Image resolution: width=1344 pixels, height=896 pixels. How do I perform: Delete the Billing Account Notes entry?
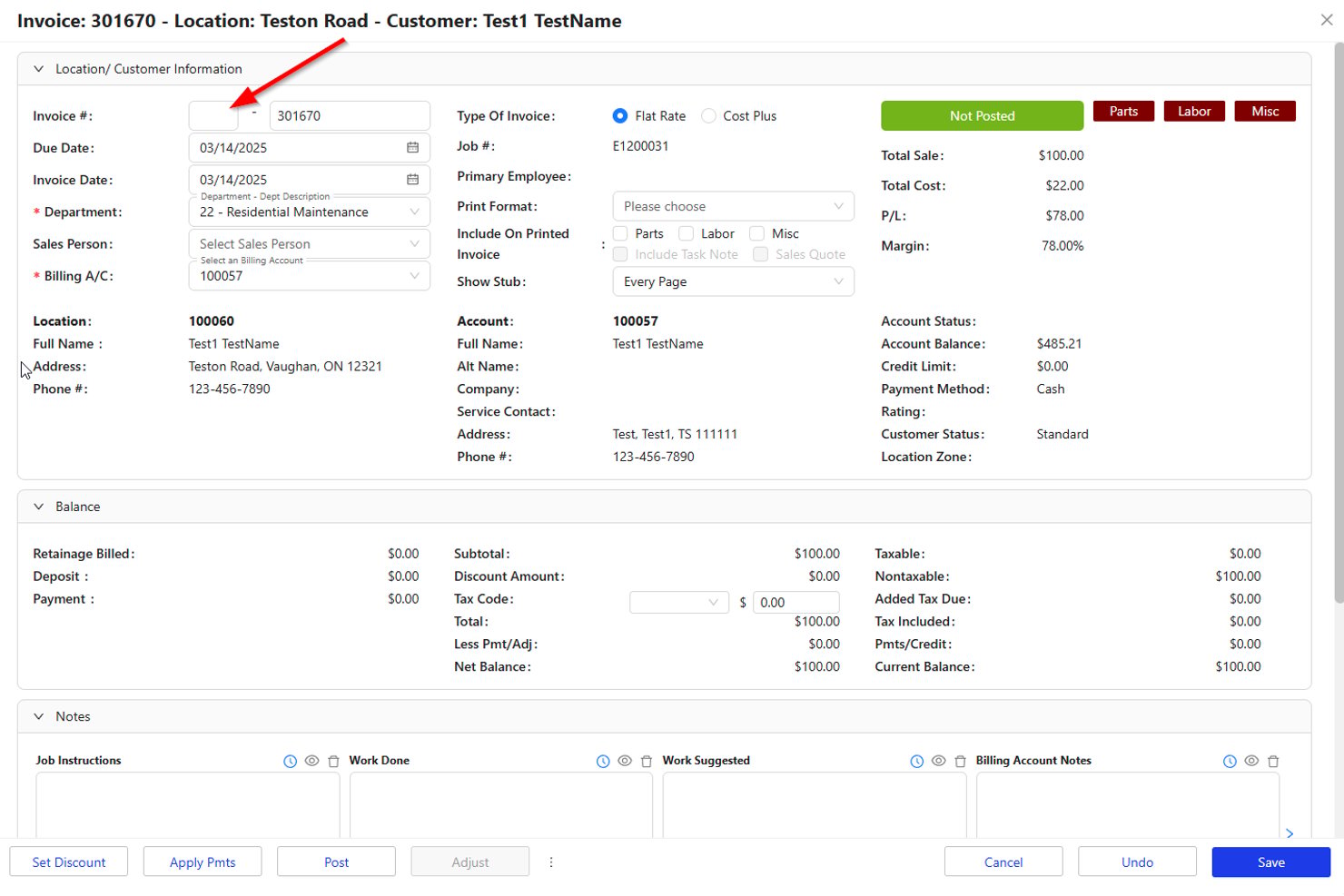pos(1273,762)
